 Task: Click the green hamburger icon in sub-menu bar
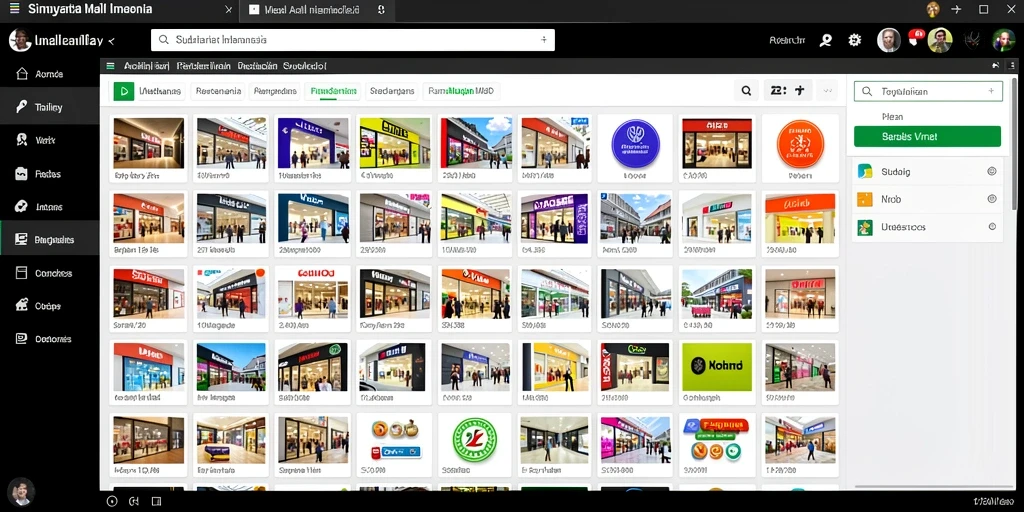click(110, 66)
